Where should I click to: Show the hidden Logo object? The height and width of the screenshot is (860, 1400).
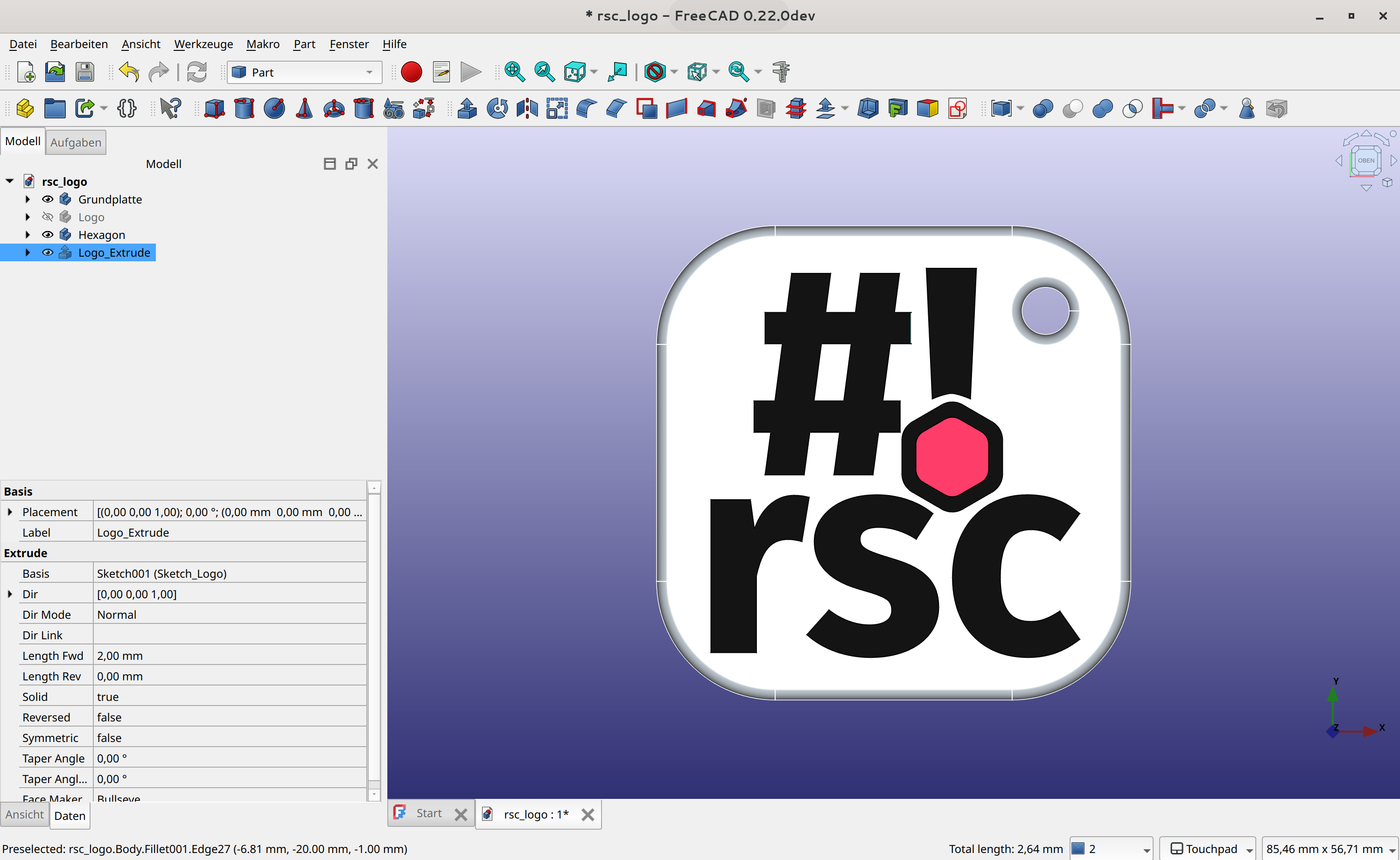coord(48,217)
